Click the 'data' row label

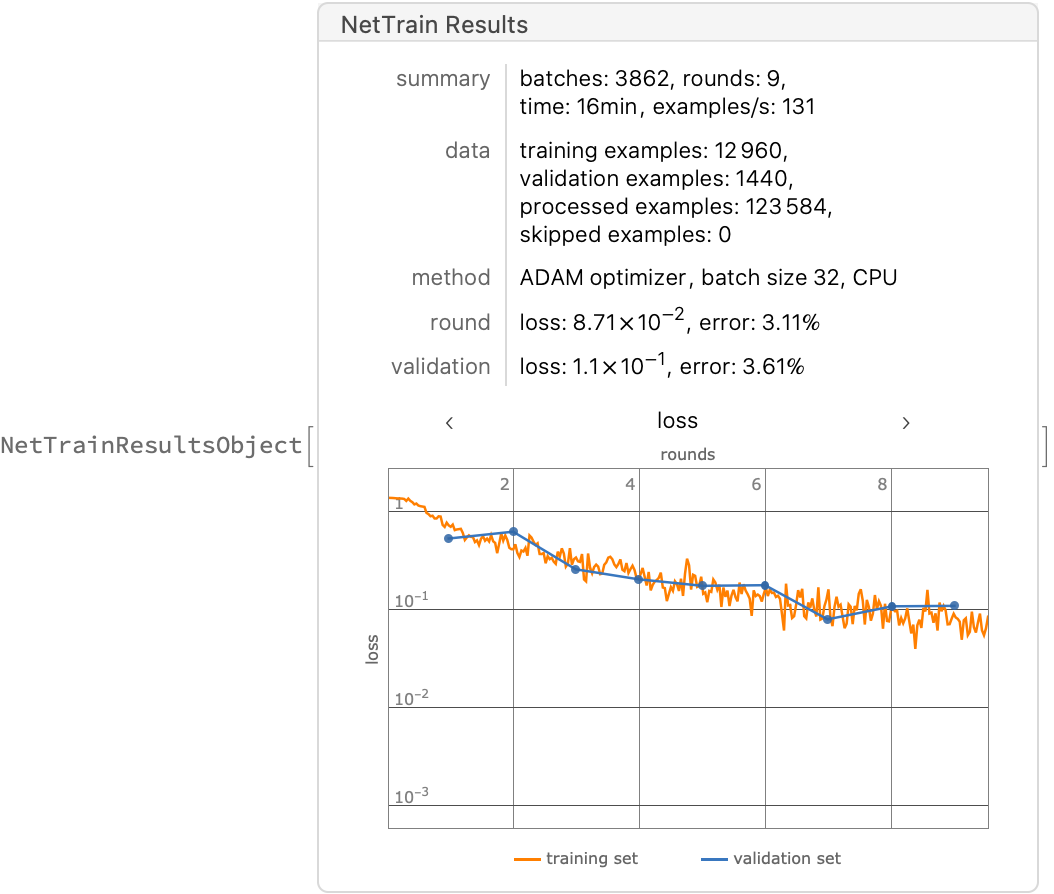tap(467, 150)
